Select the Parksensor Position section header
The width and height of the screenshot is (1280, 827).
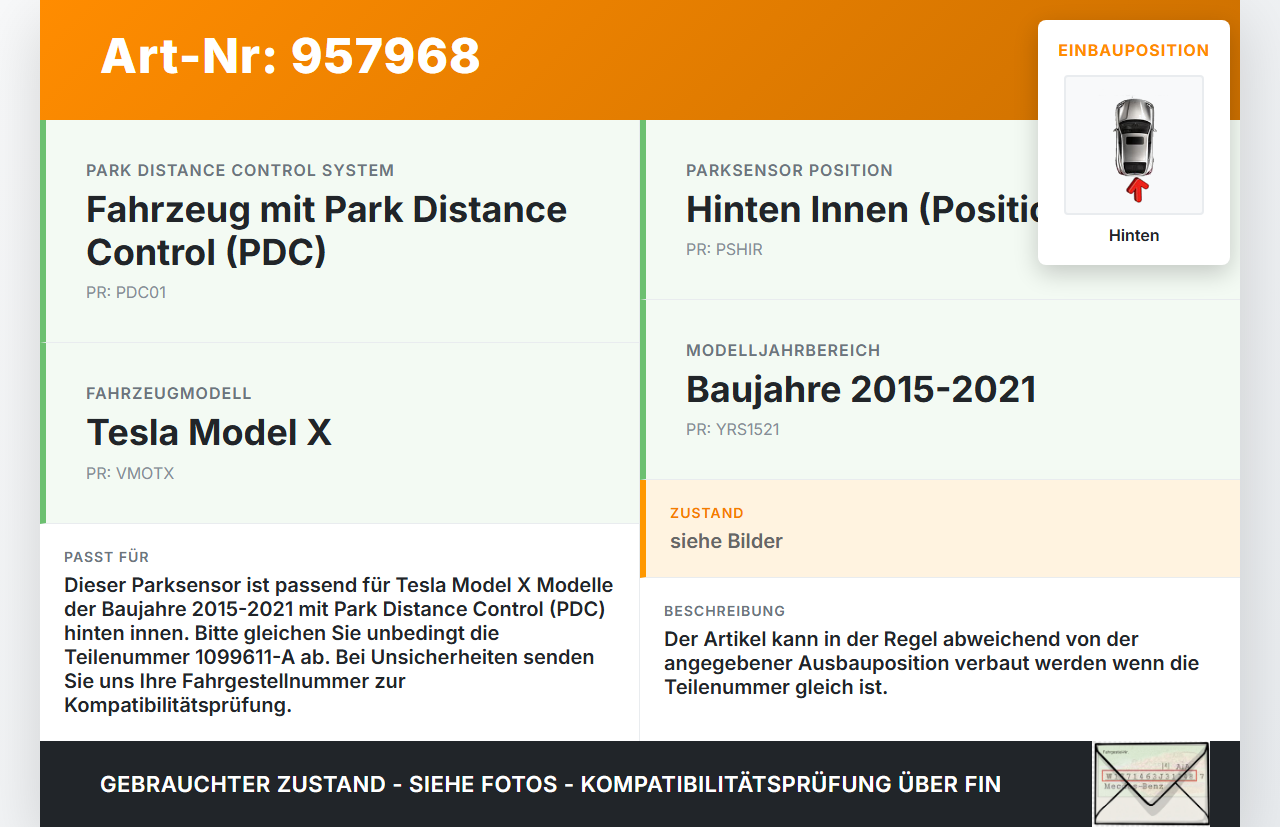[789, 170]
